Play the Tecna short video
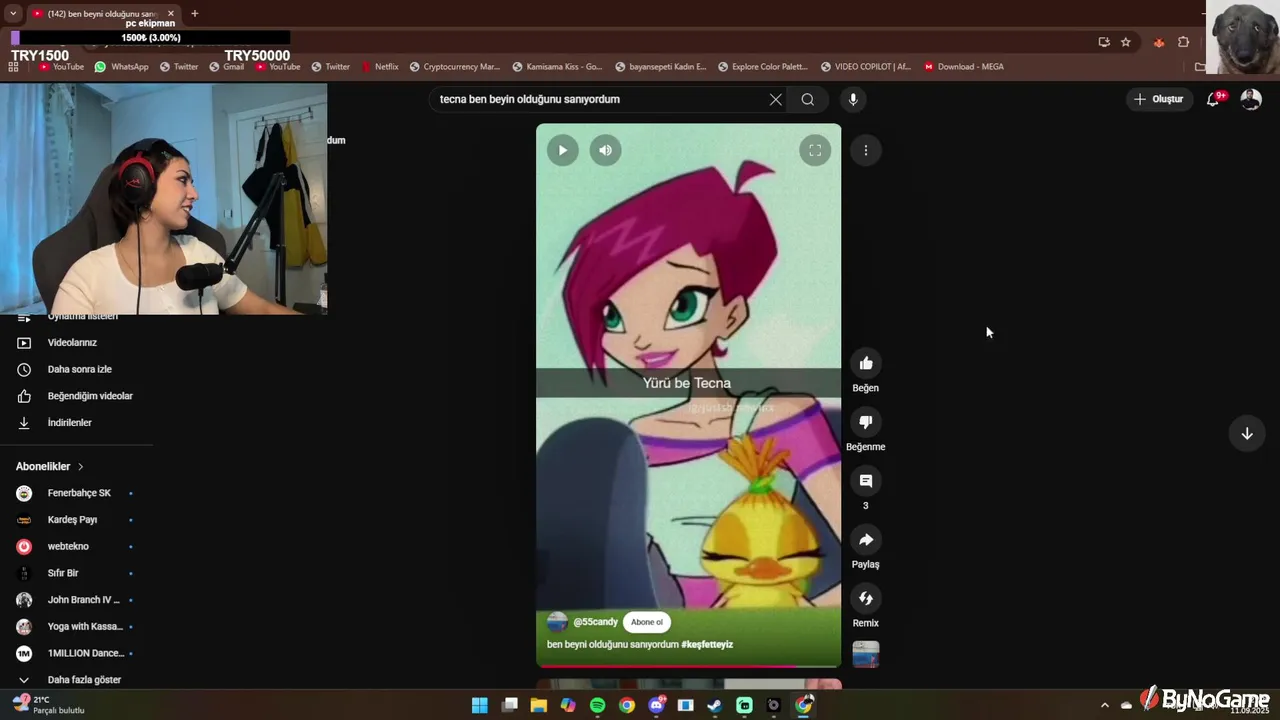 point(562,150)
